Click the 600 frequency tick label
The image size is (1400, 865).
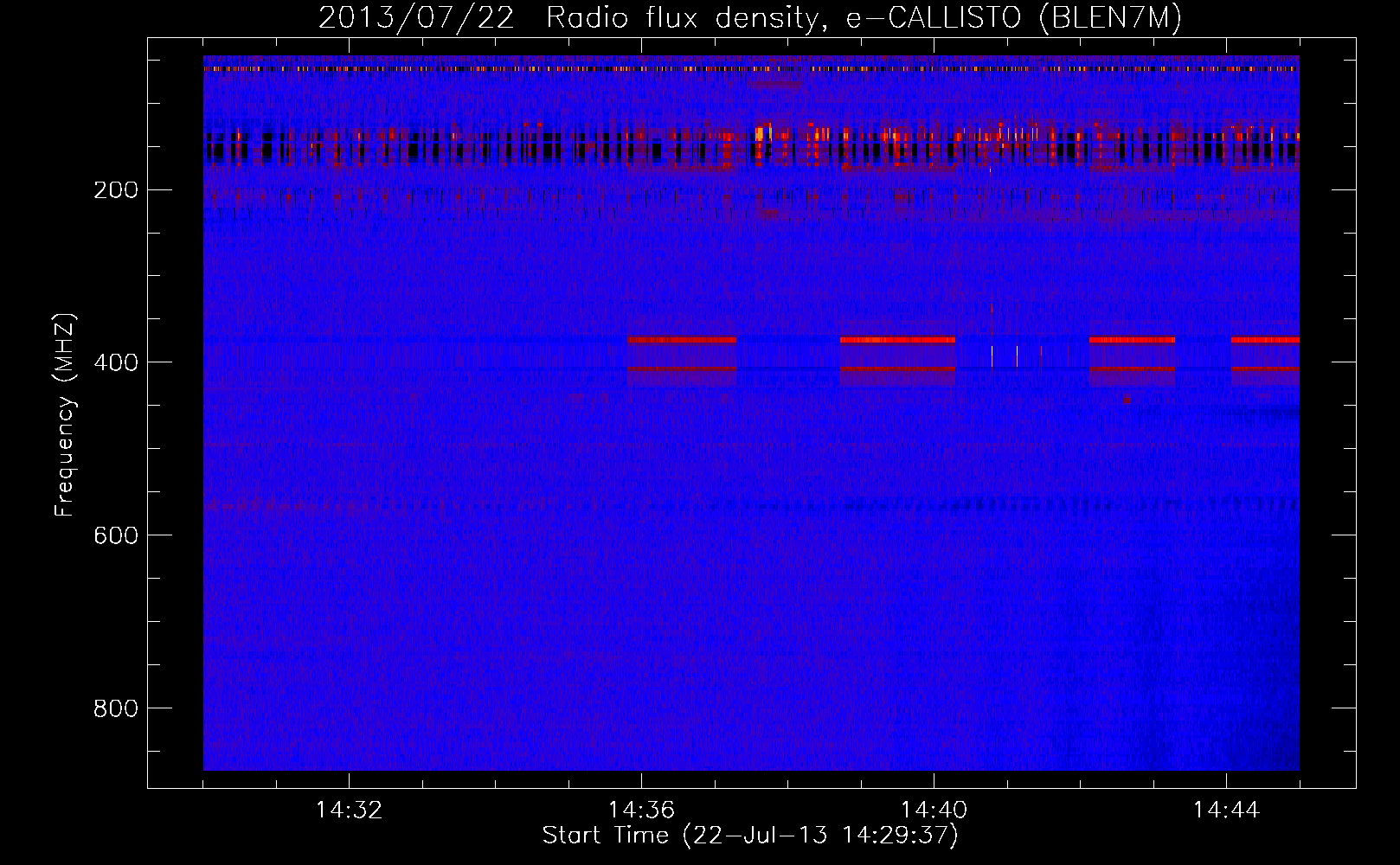pyautogui.click(x=116, y=535)
